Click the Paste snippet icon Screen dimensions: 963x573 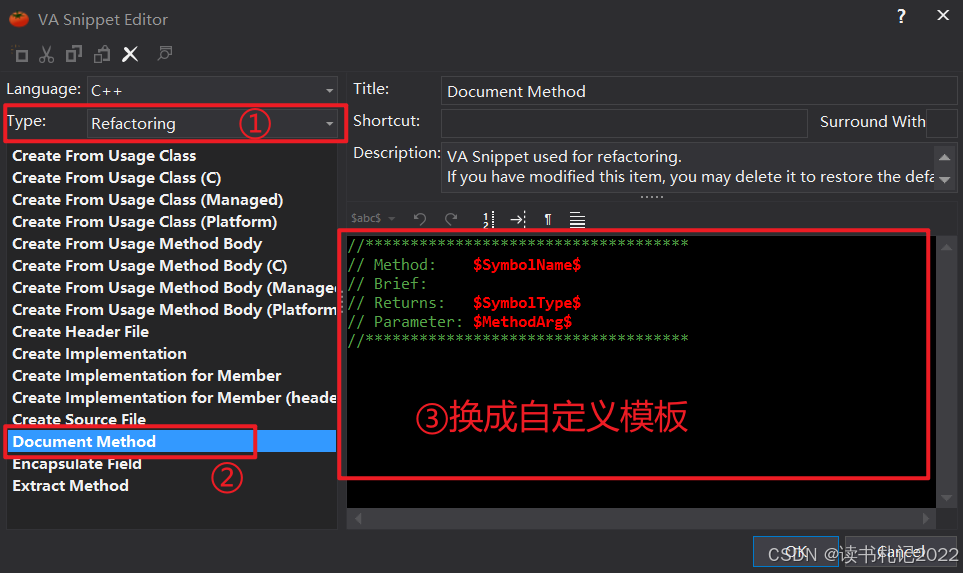pyautogui.click(x=102, y=55)
